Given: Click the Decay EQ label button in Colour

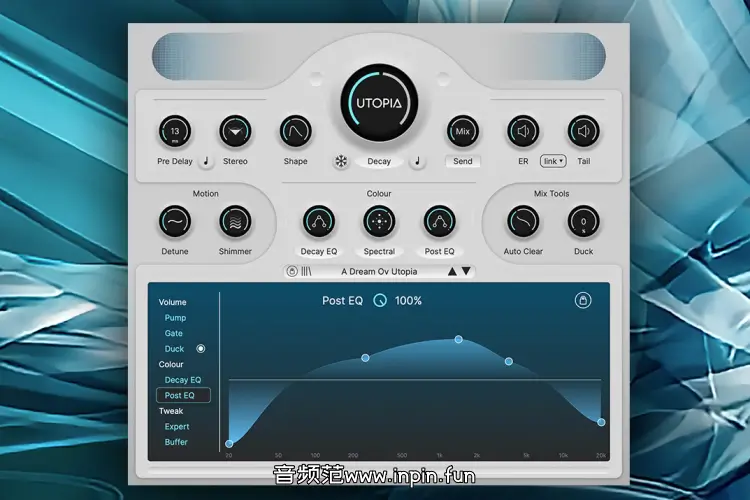Looking at the screenshot, I should click(319, 251).
